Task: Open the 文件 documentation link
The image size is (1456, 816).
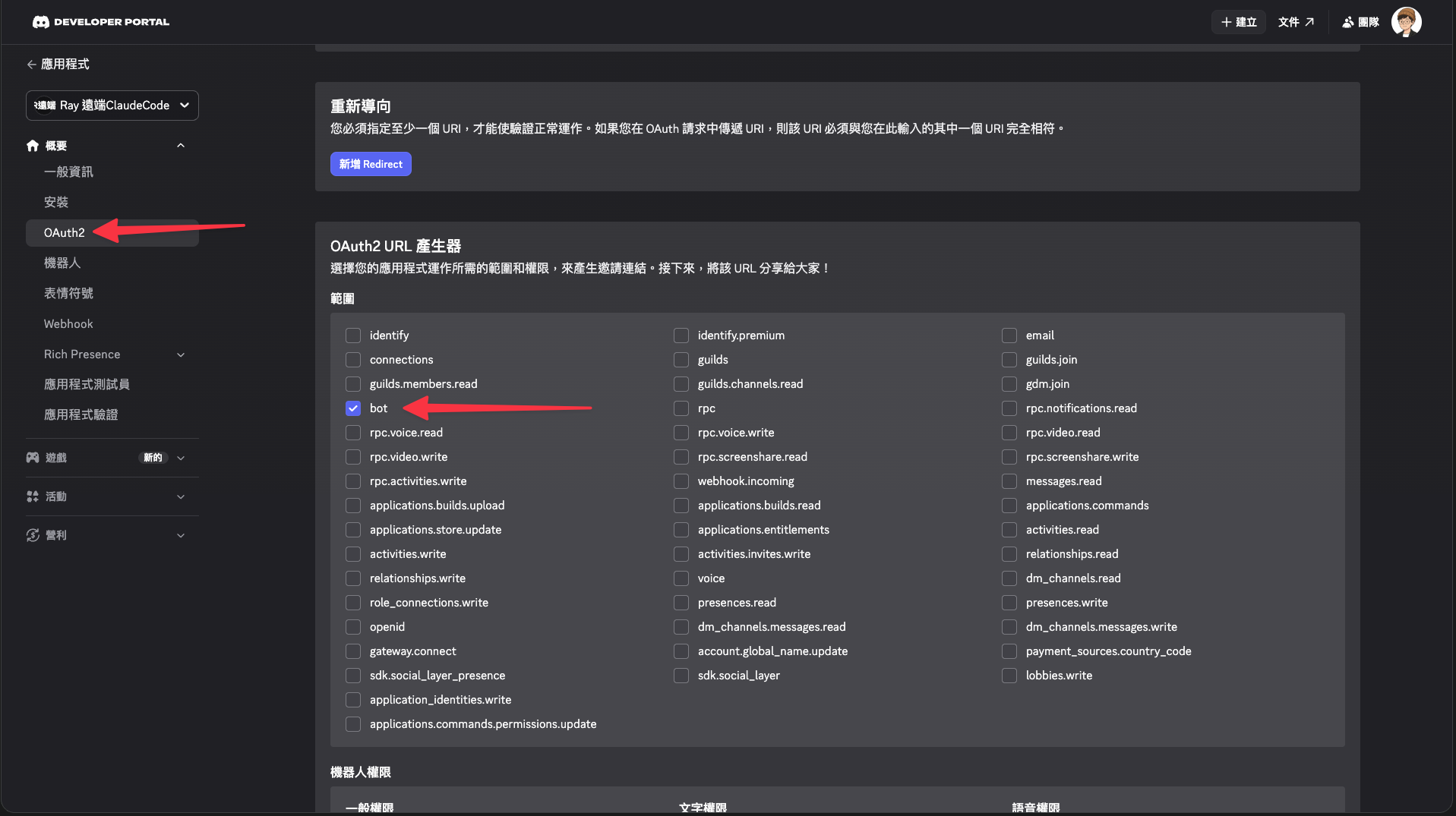Action: (1296, 22)
